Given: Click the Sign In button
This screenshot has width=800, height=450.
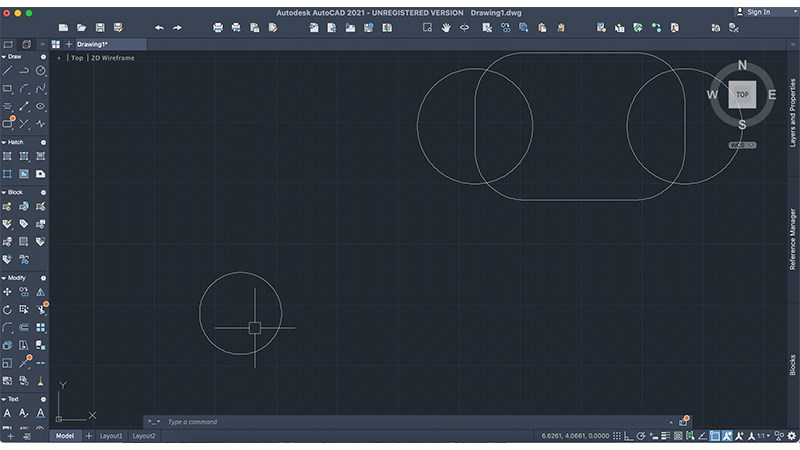Looking at the screenshot, I should pos(757,12).
